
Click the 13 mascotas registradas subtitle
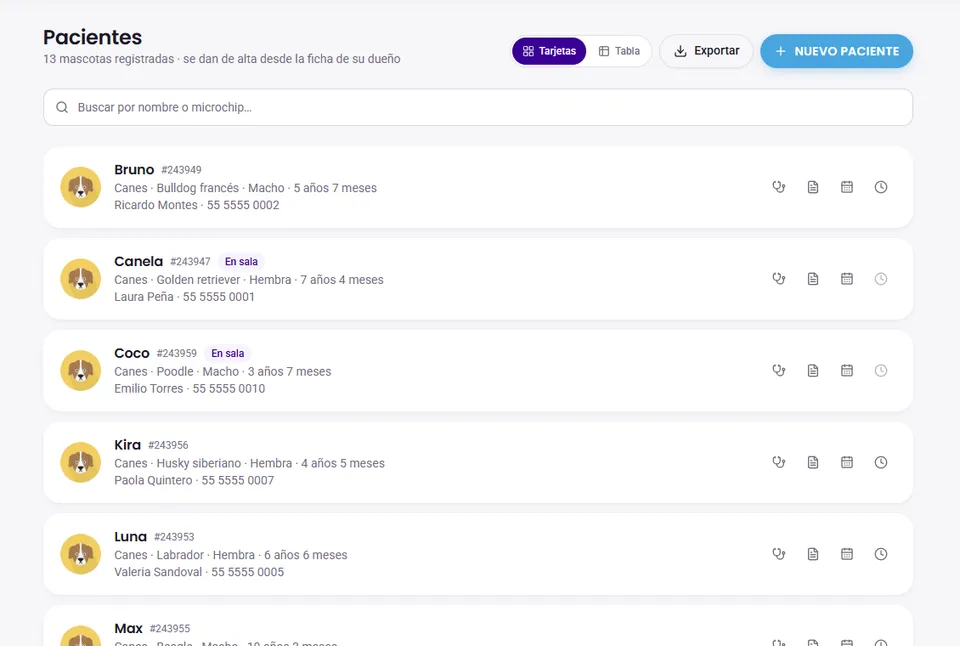pyautogui.click(x=222, y=59)
